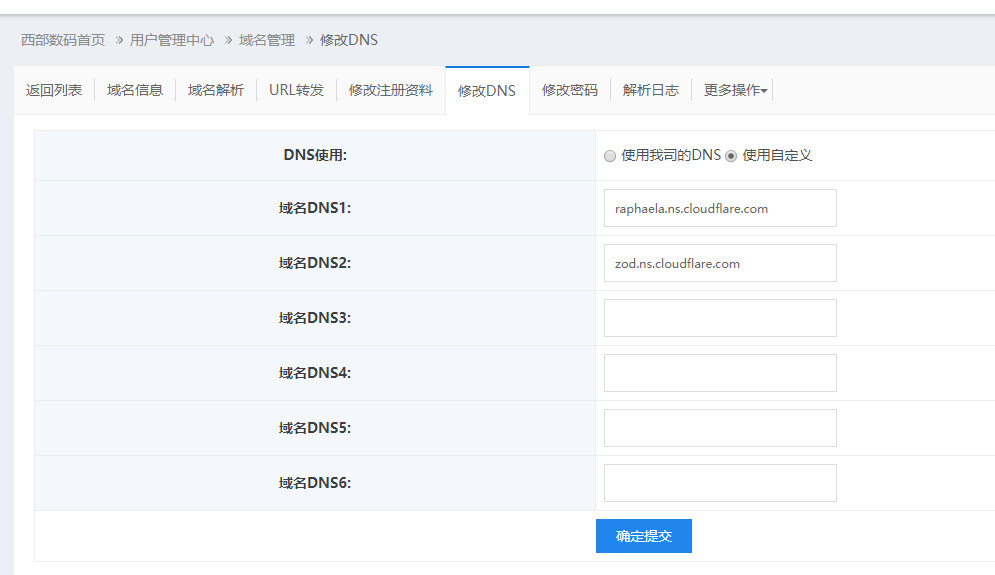Open the 用户管理中心 breadcrumb link

click(172, 40)
